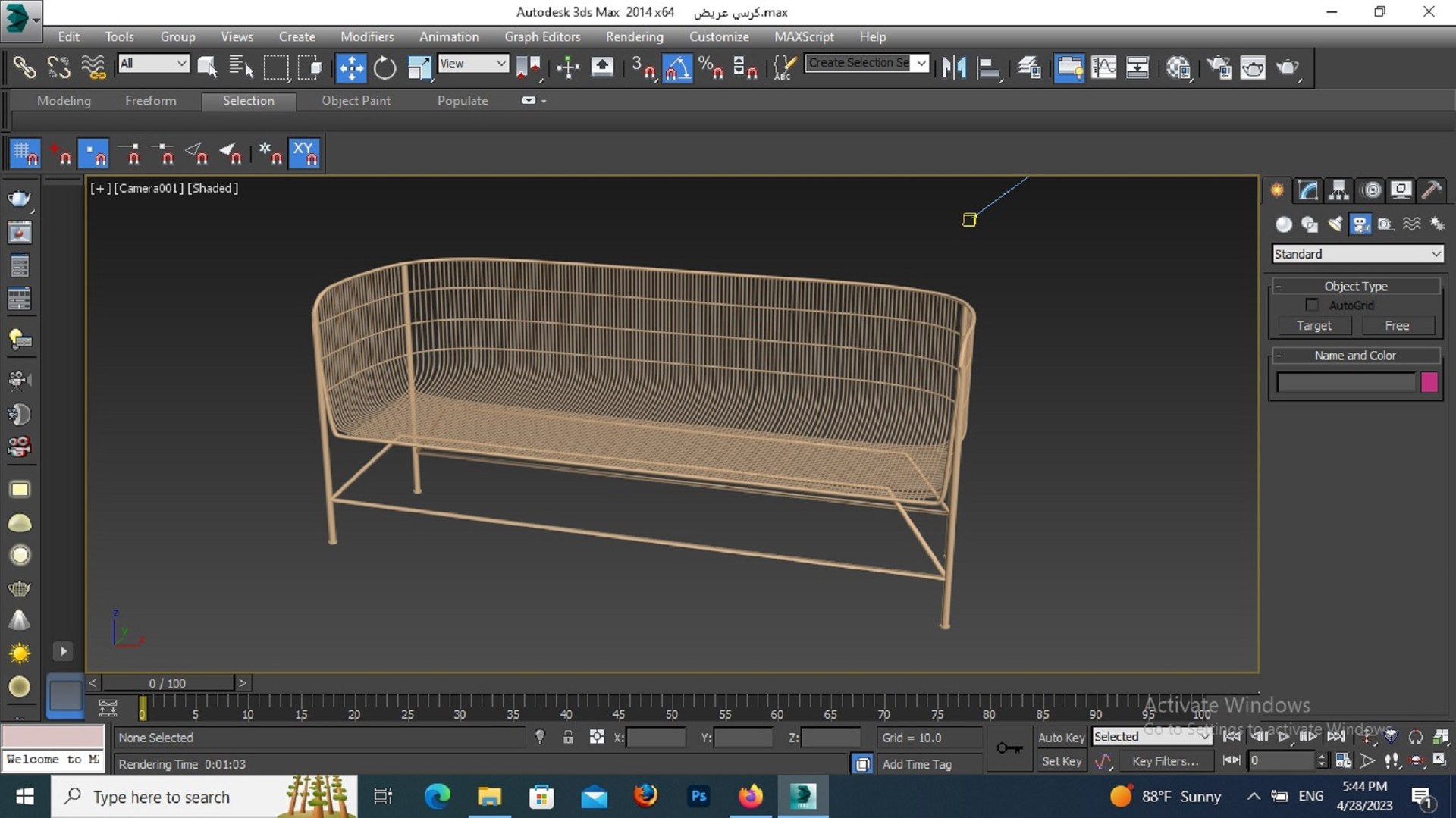
Task: Open the MAXScript menu
Action: pos(804,36)
